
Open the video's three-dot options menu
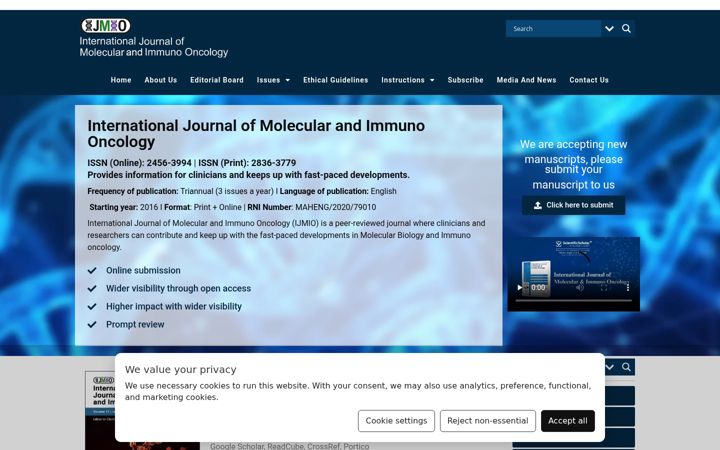(x=628, y=287)
